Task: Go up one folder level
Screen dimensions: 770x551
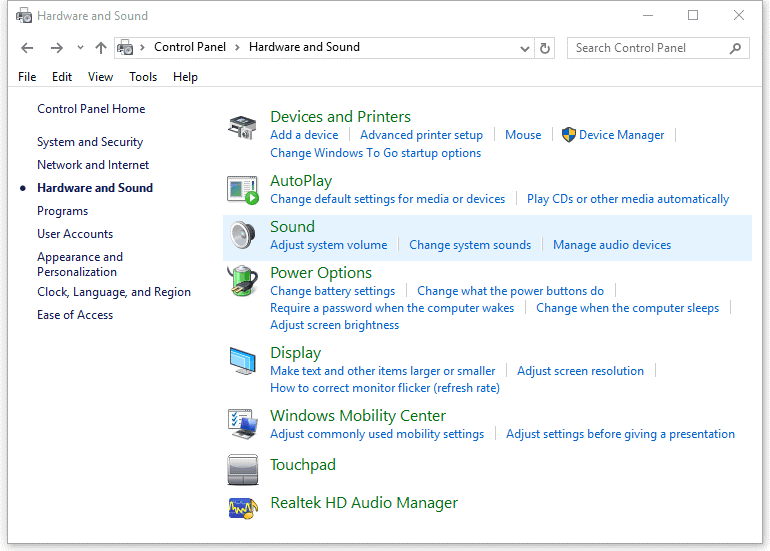Action: tap(100, 48)
